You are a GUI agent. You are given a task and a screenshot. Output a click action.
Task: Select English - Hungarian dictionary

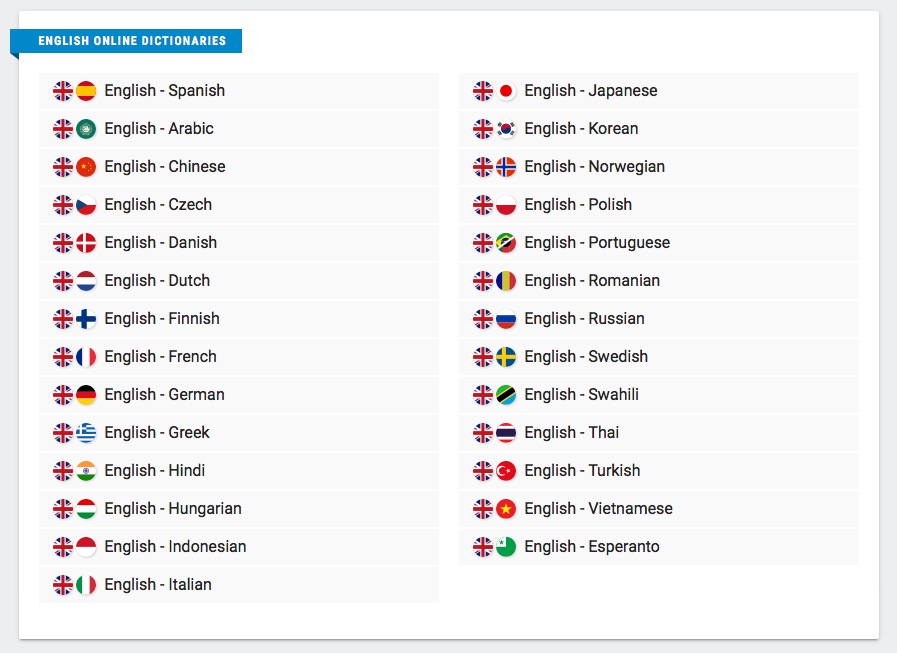tap(172, 509)
